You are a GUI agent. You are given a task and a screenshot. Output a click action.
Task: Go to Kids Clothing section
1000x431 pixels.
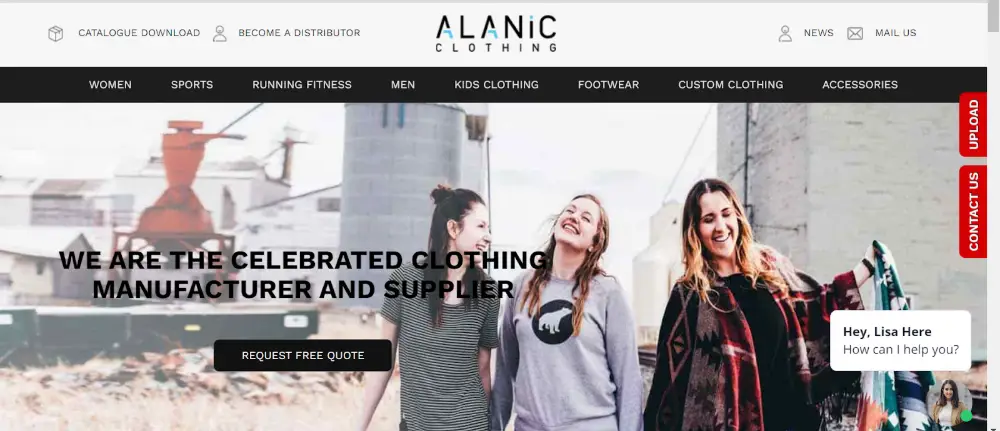496,85
